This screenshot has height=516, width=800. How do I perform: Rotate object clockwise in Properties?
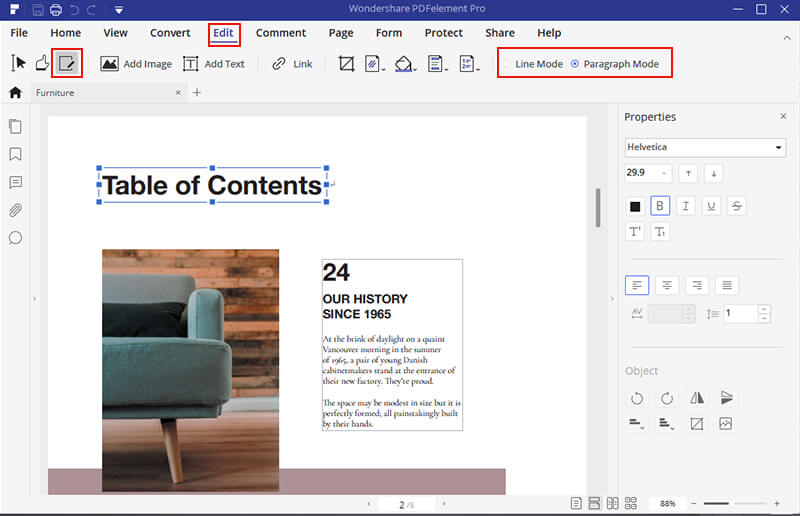pos(667,398)
